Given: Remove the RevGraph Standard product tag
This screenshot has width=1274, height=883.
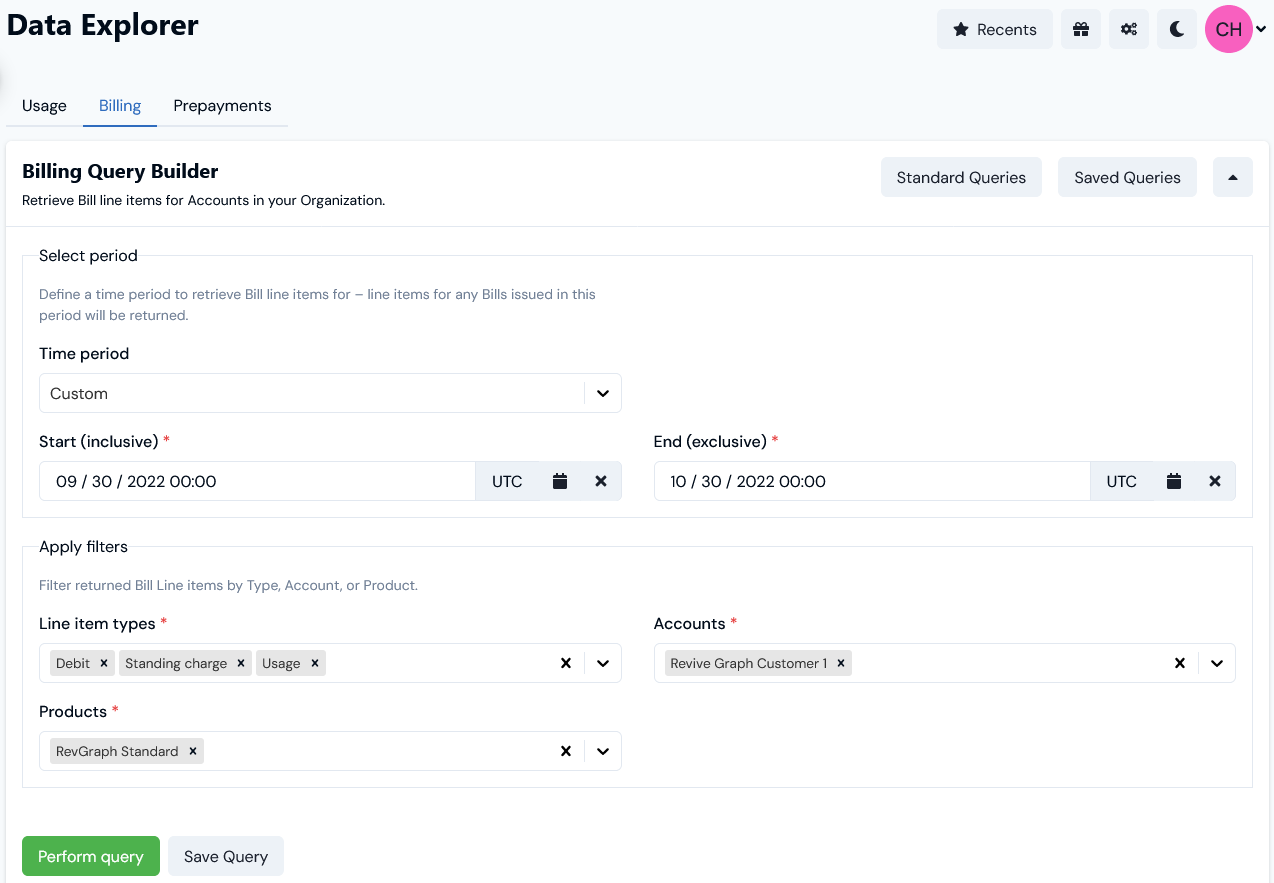Looking at the screenshot, I should coord(193,751).
